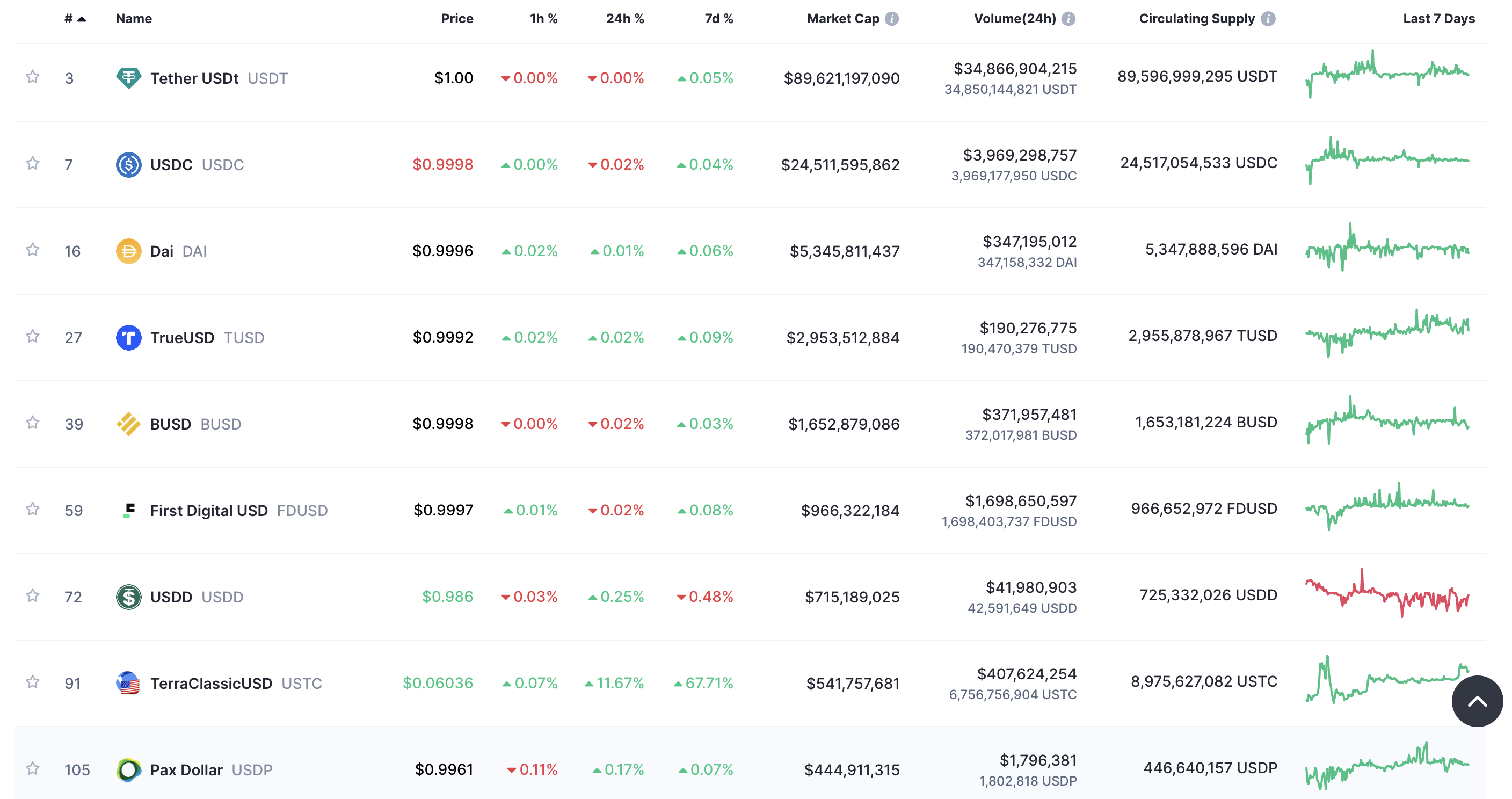Click the Tether USDt coin logo

(x=128, y=78)
